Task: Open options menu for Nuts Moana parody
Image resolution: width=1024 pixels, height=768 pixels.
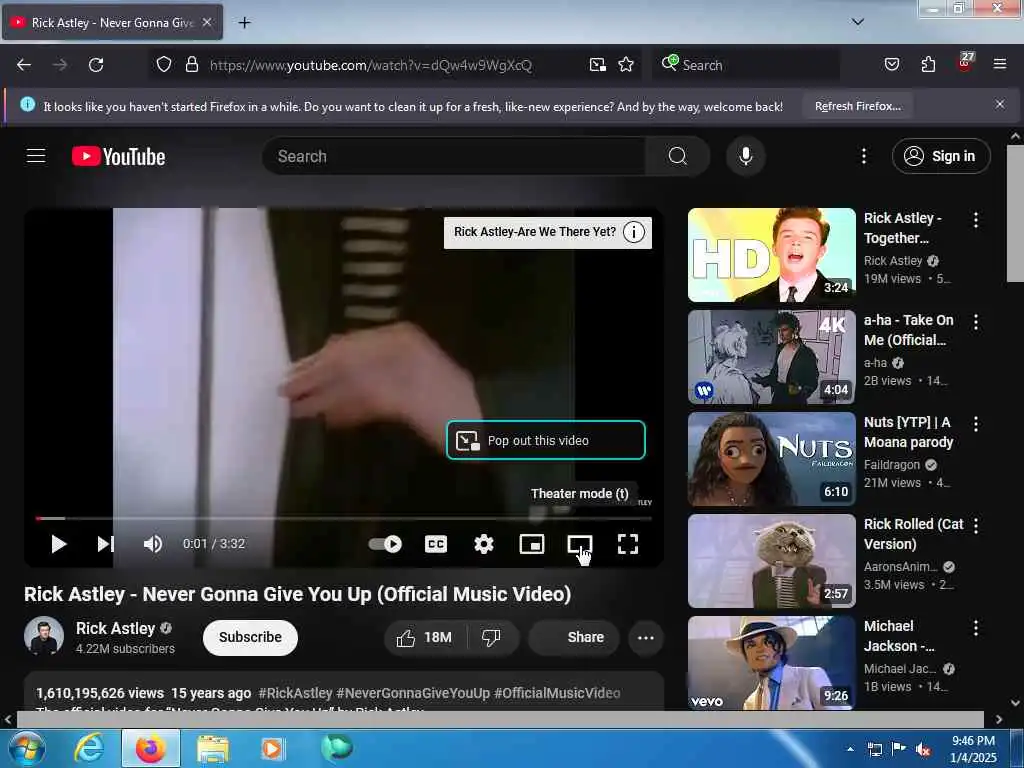Action: click(x=976, y=424)
